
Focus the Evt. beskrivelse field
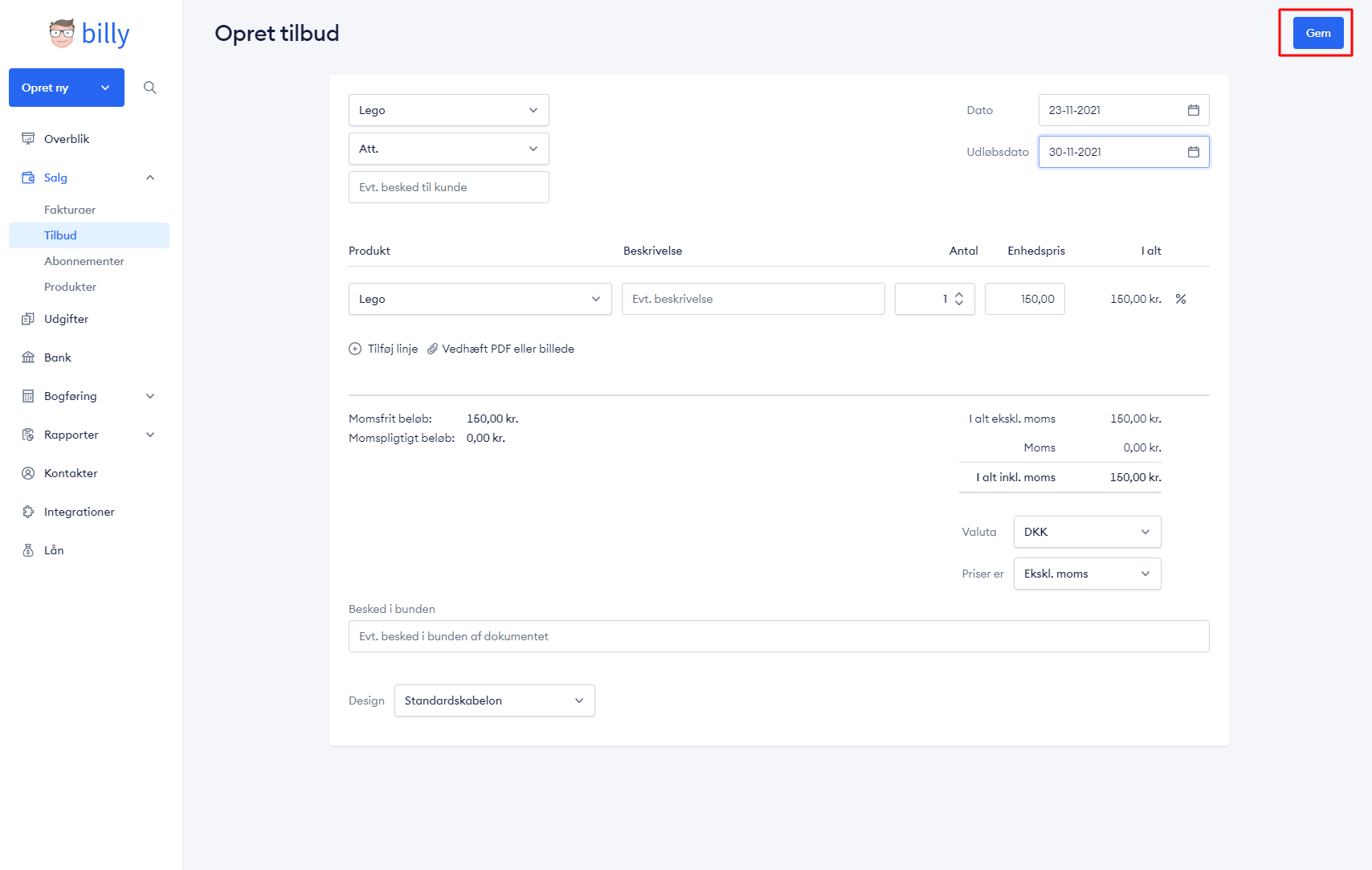pyautogui.click(x=753, y=299)
